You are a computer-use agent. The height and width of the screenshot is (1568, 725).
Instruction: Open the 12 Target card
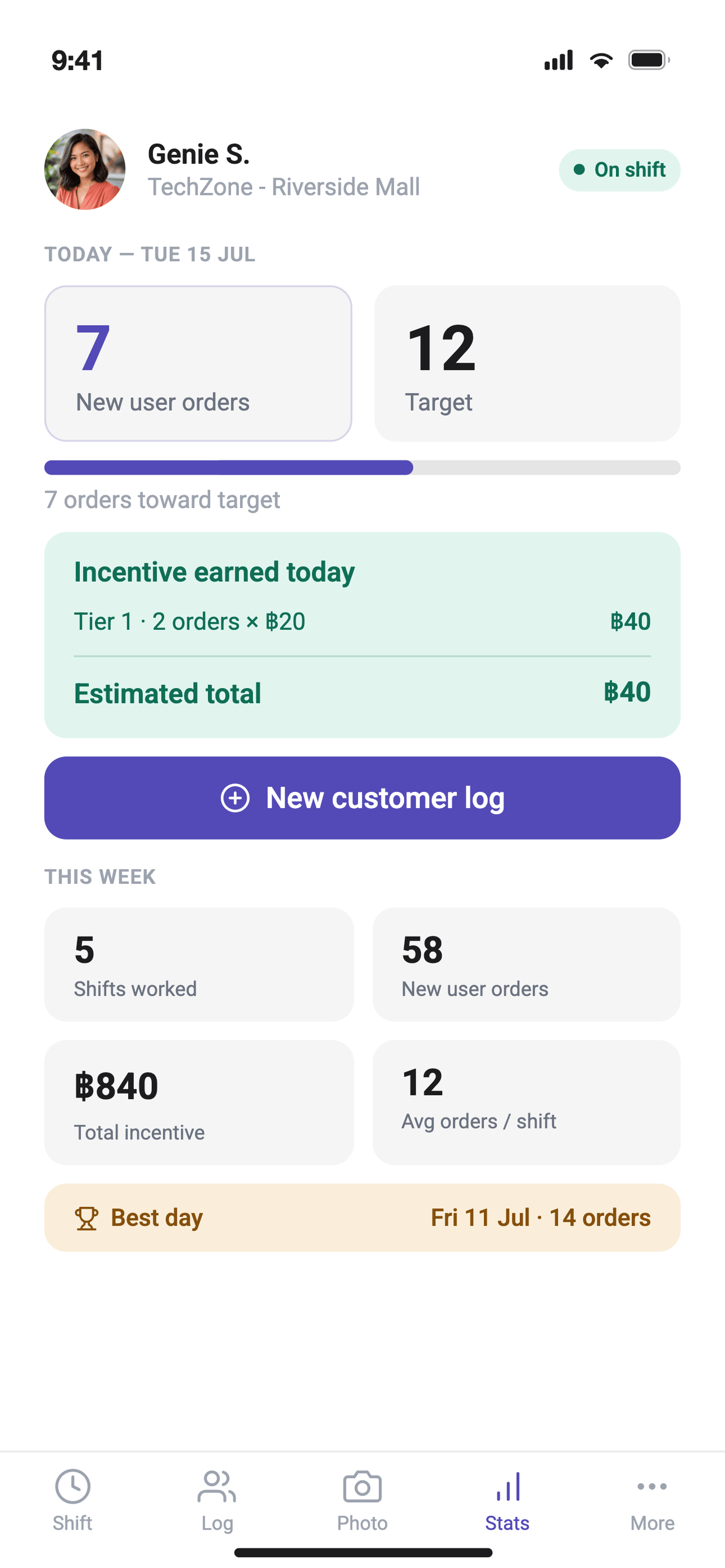(527, 363)
